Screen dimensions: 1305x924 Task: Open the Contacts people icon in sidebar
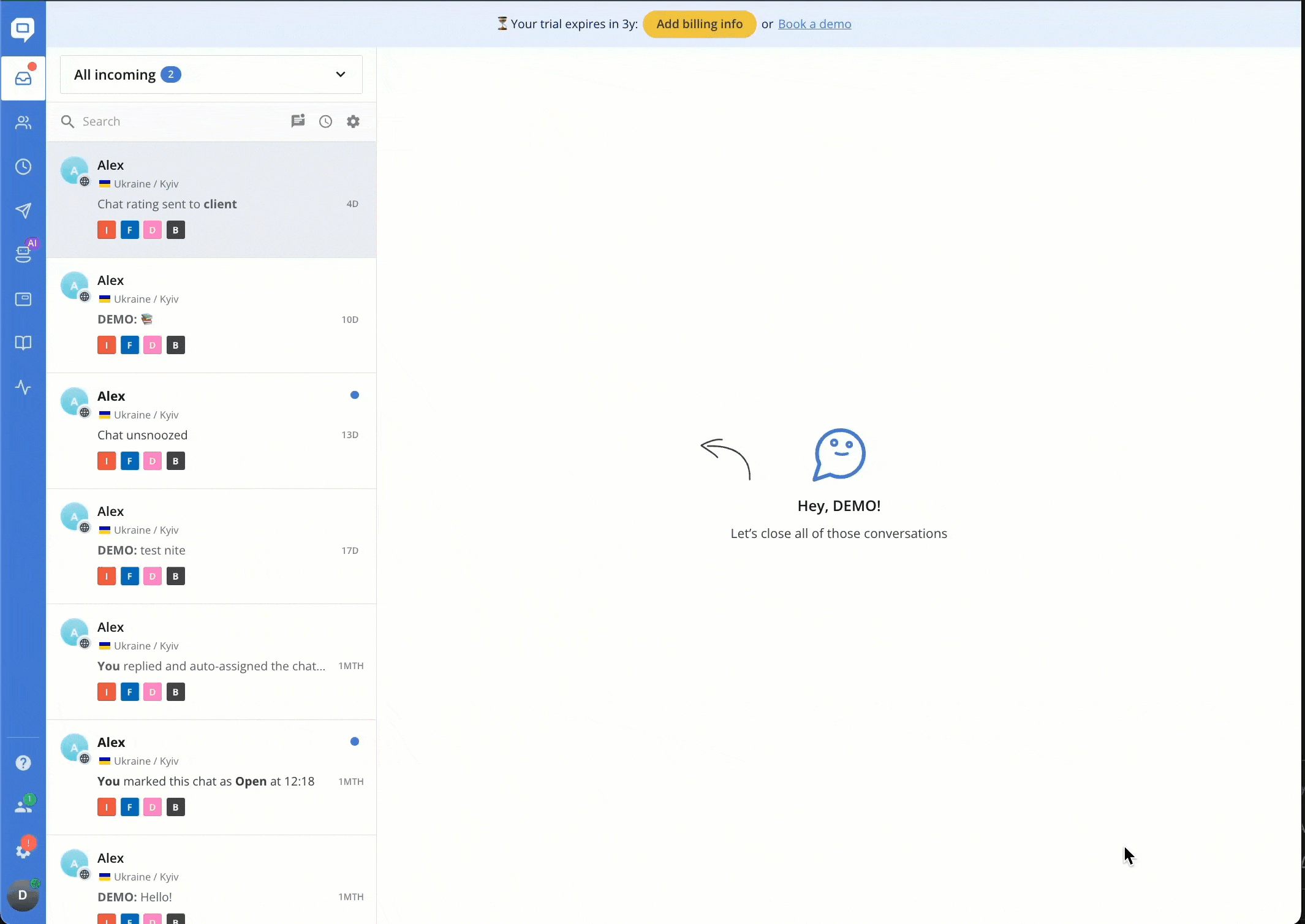pos(23,123)
